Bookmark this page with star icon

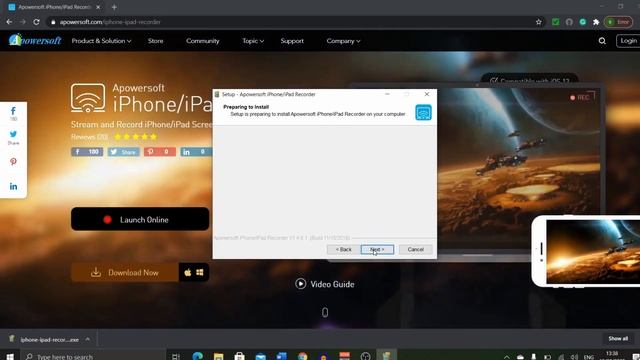click(x=538, y=22)
